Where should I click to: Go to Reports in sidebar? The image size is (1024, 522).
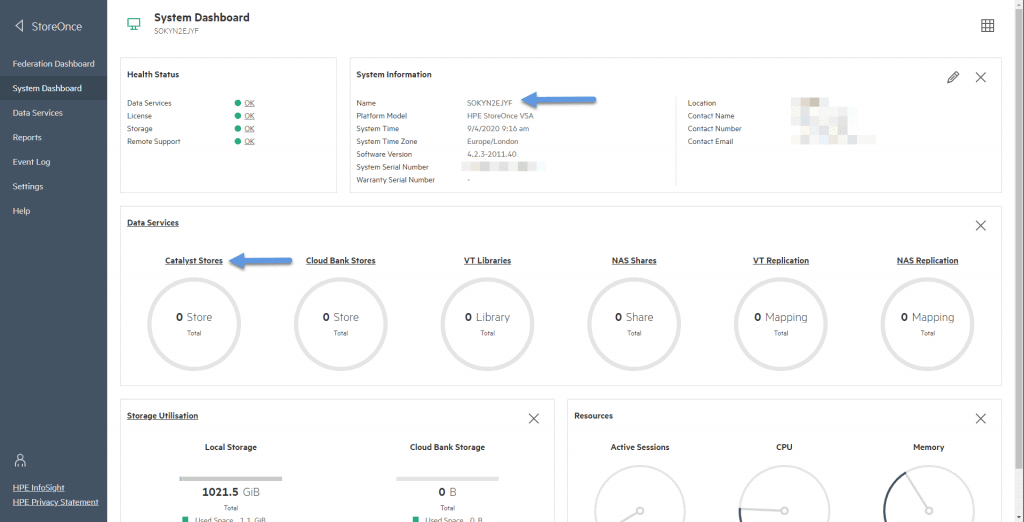coord(54,138)
